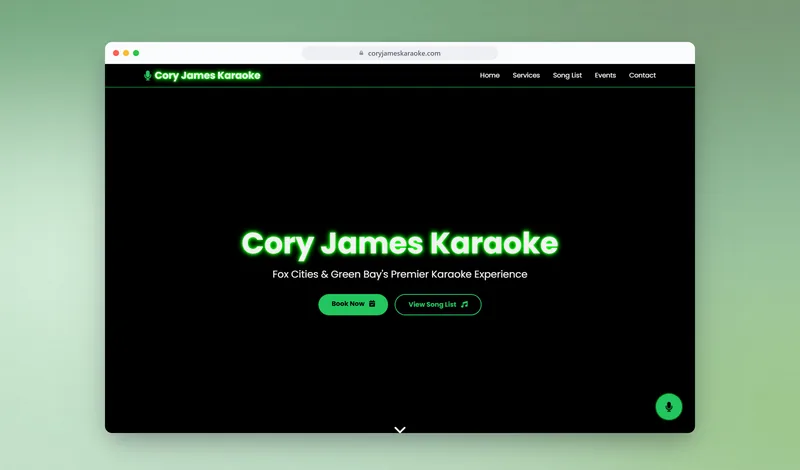The width and height of the screenshot is (800, 470).
Task: Open the Events nav link
Action: [605, 75]
